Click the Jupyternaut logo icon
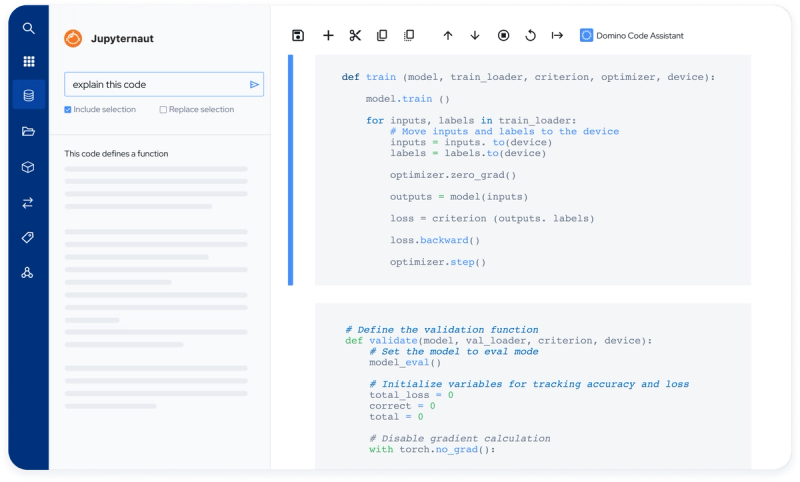 (73, 38)
